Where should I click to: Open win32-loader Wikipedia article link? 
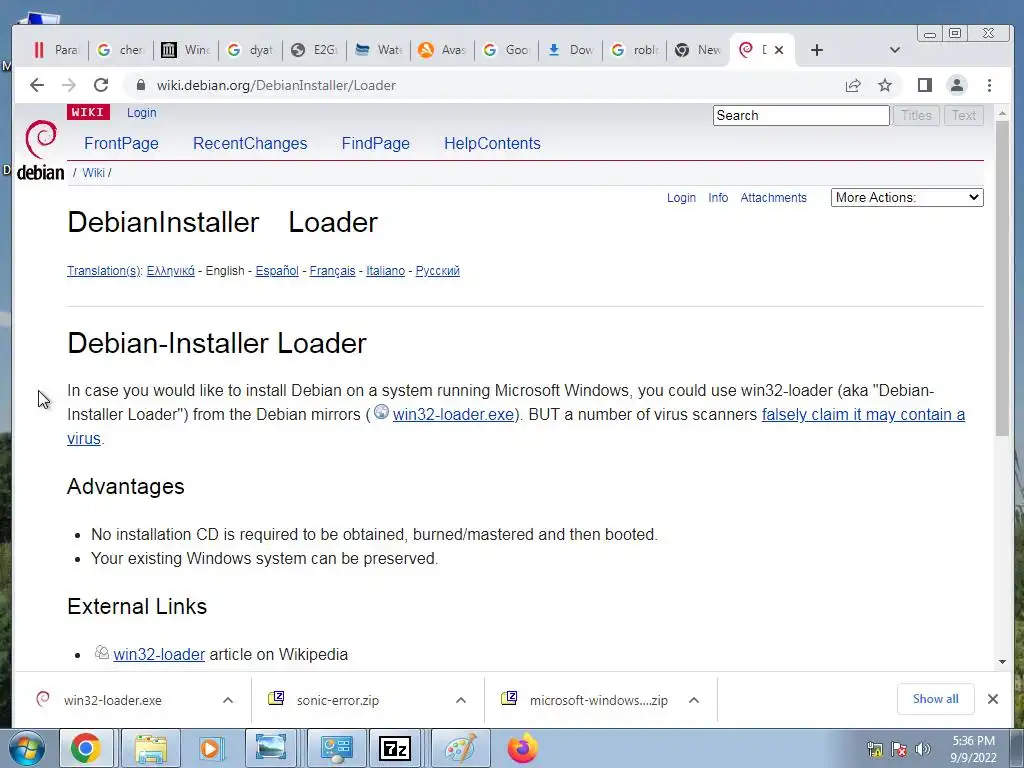click(159, 654)
